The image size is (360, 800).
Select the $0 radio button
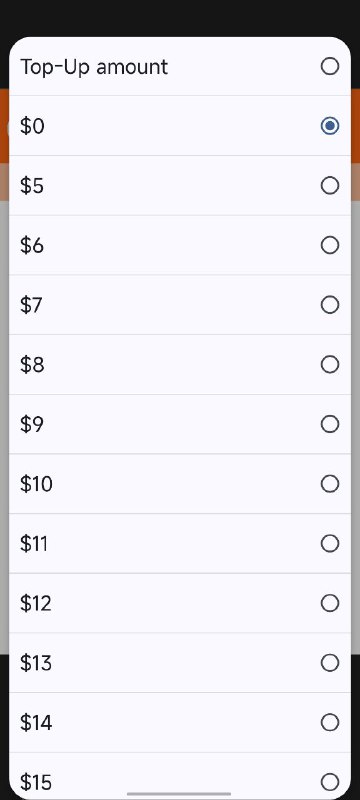[x=330, y=126]
